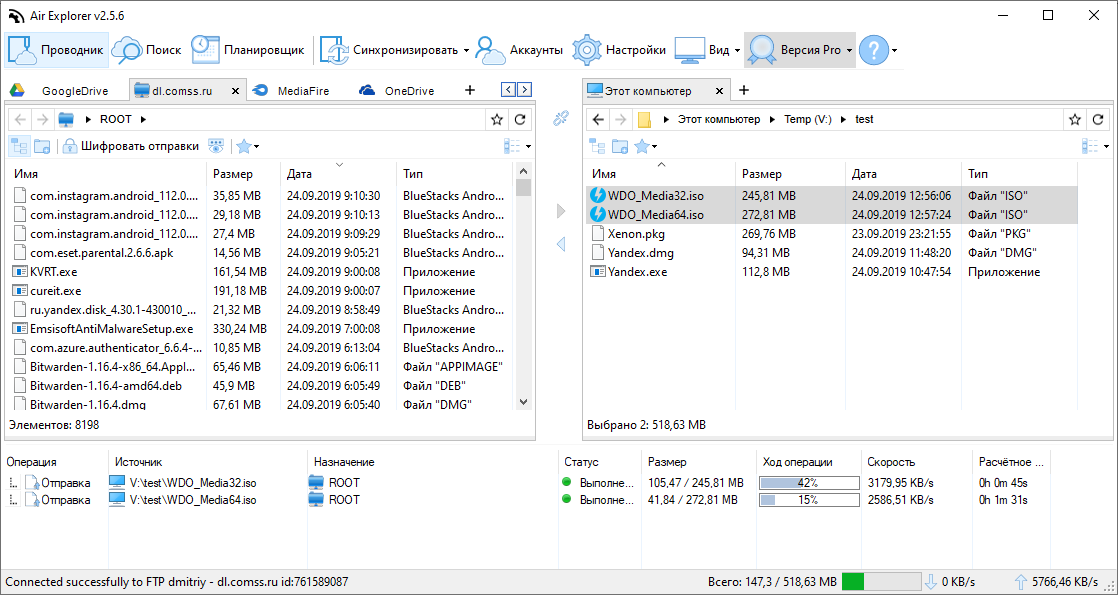Sort the left pane by Размер column
This screenshot has width=1118, height=595.
pyautogui.click(x=242, y=173)
